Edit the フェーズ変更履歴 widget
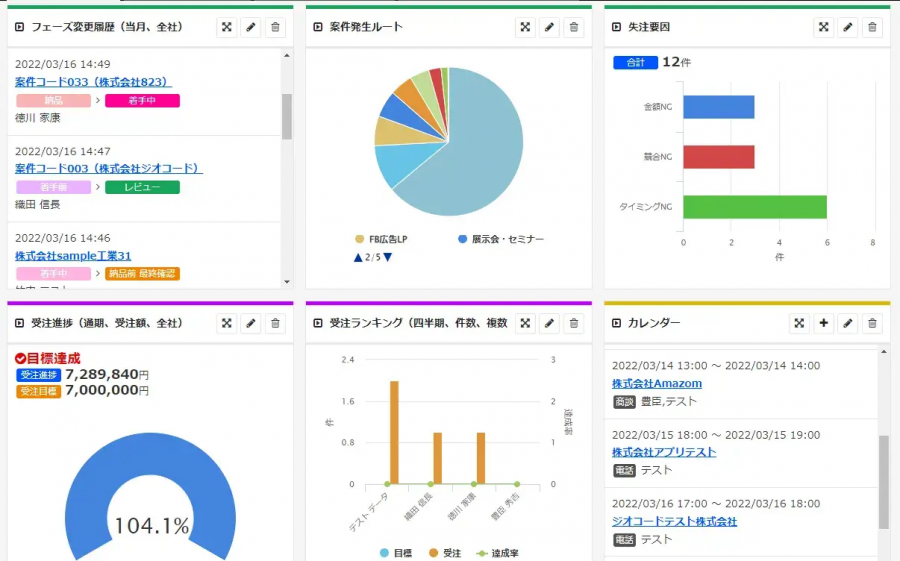The image size is (900, 561). [x=251, y=27]
